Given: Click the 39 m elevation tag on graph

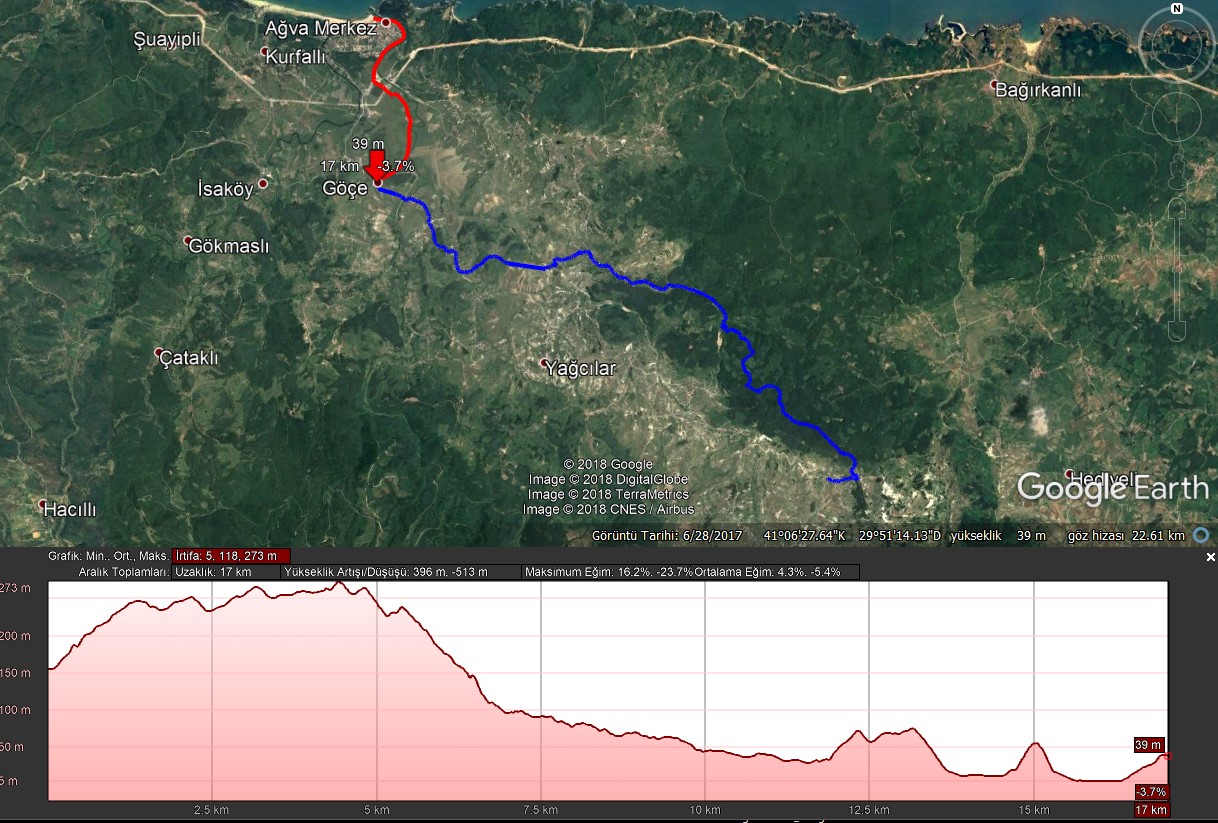Looking at the screenshot, I should click(1148, 745).
